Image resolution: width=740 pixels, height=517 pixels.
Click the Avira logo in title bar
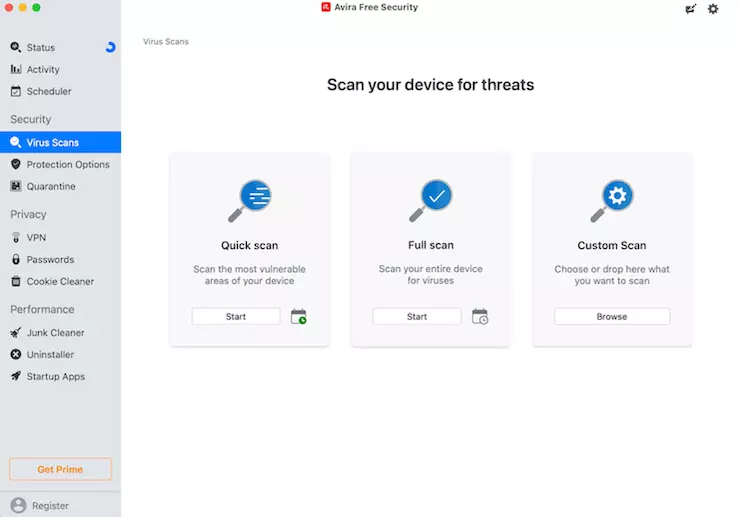tap(326, 7)
